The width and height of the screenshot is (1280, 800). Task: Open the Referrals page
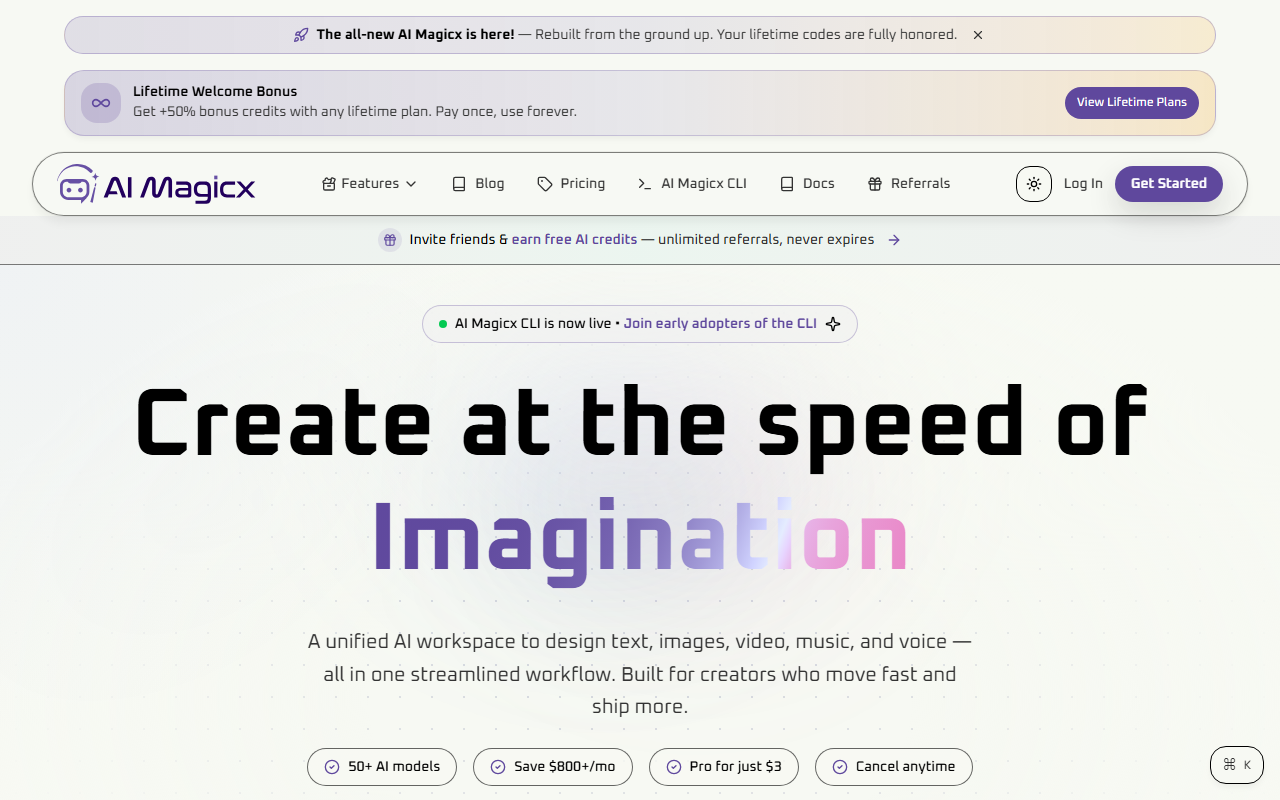[909, 184]
